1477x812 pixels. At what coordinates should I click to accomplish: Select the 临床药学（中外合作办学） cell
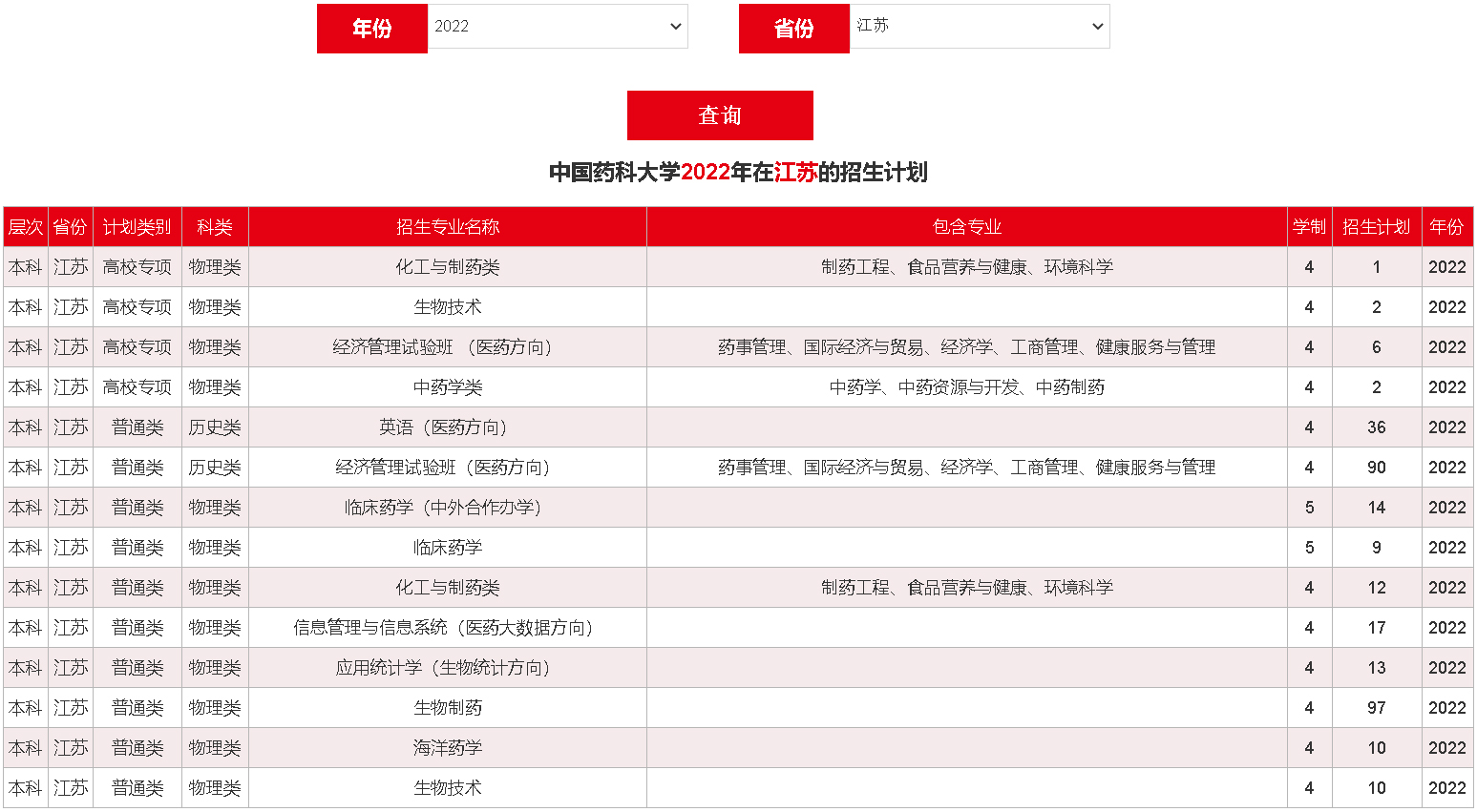(x=448, y=508)
